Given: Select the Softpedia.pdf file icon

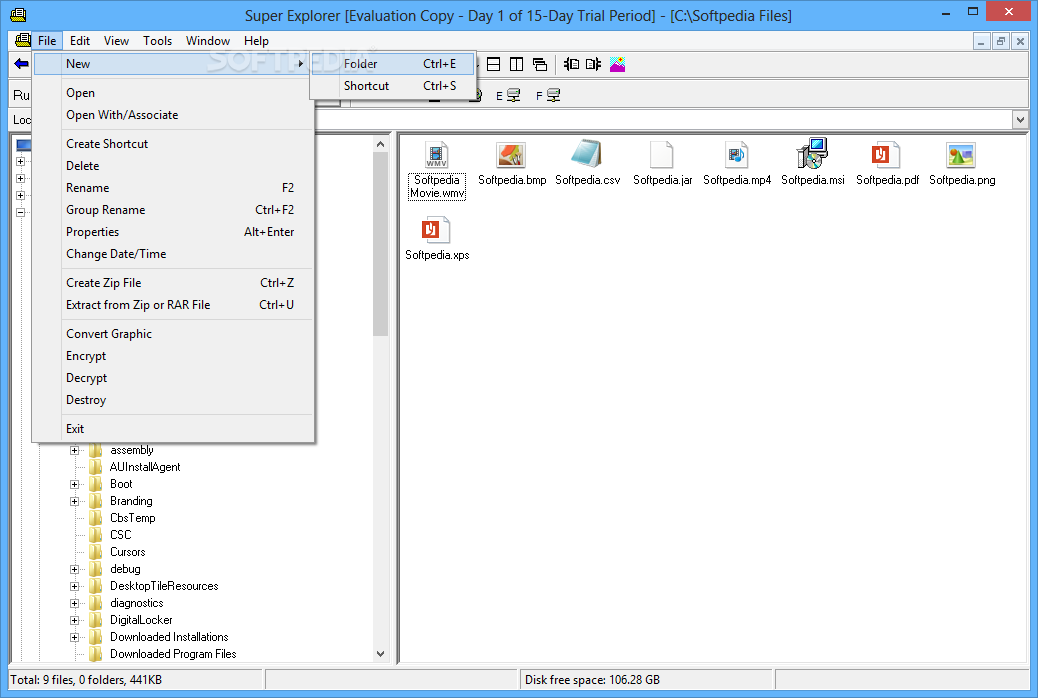Looking at the screenshot, I should tap(886, 155).
